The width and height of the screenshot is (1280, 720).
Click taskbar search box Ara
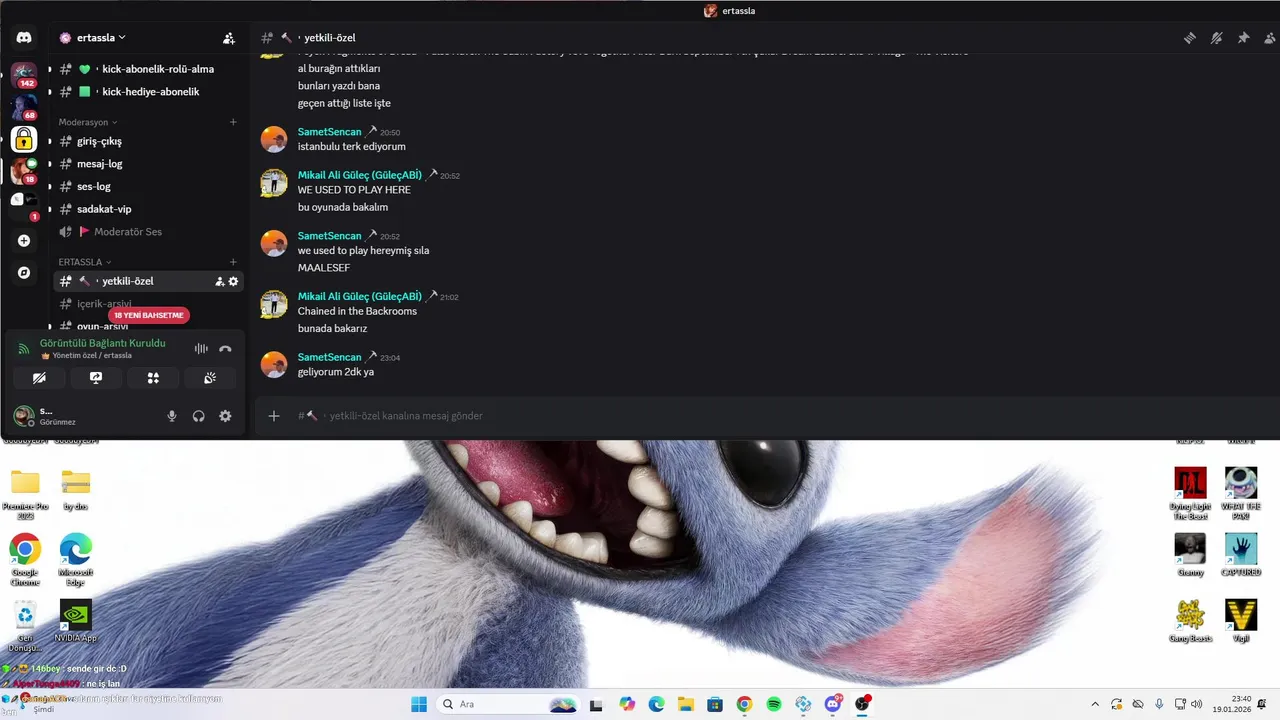pyautogui.click(x=508, y=704)
